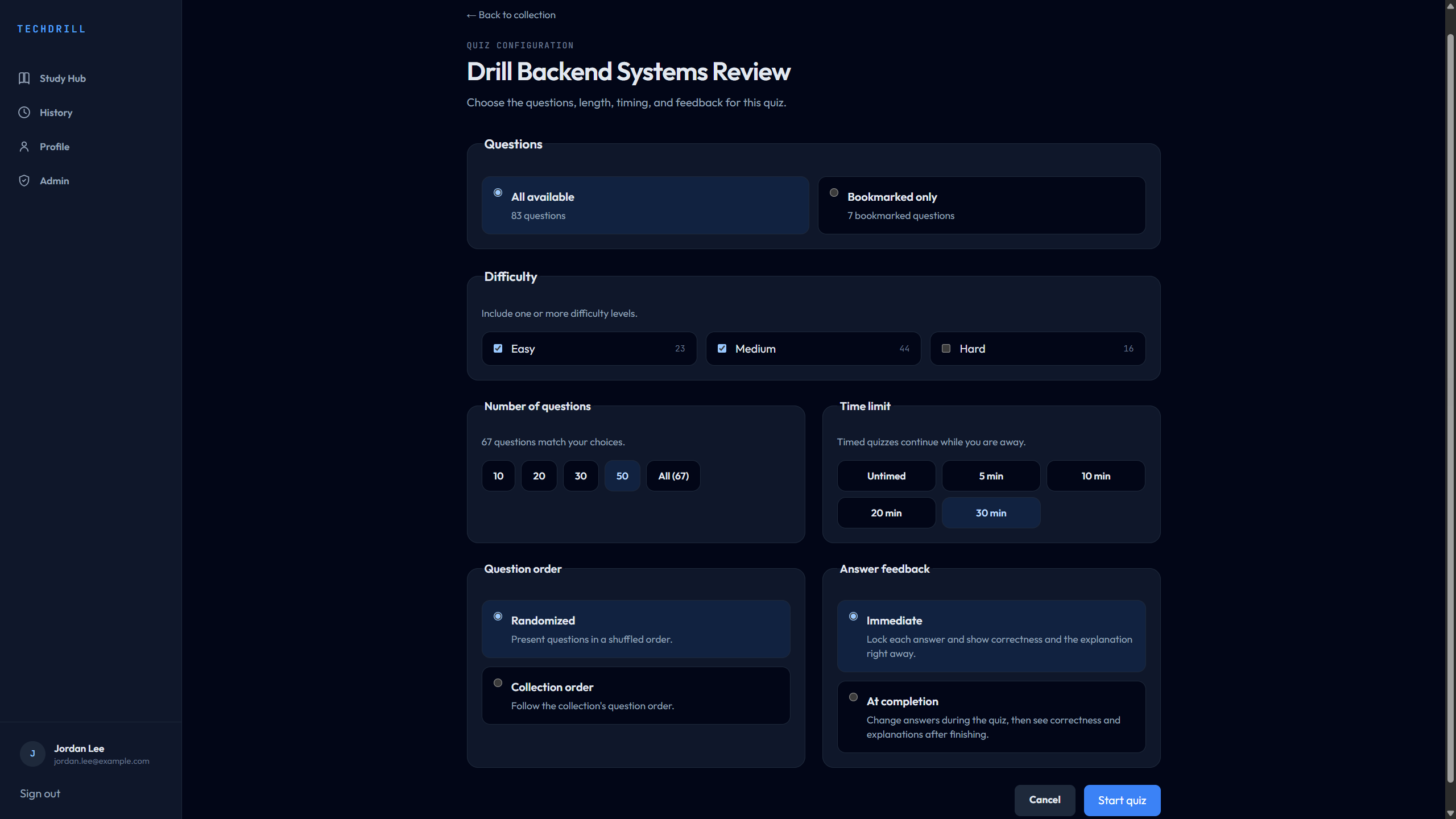Click "Follow the collection's question order." text

click(592, 706)
